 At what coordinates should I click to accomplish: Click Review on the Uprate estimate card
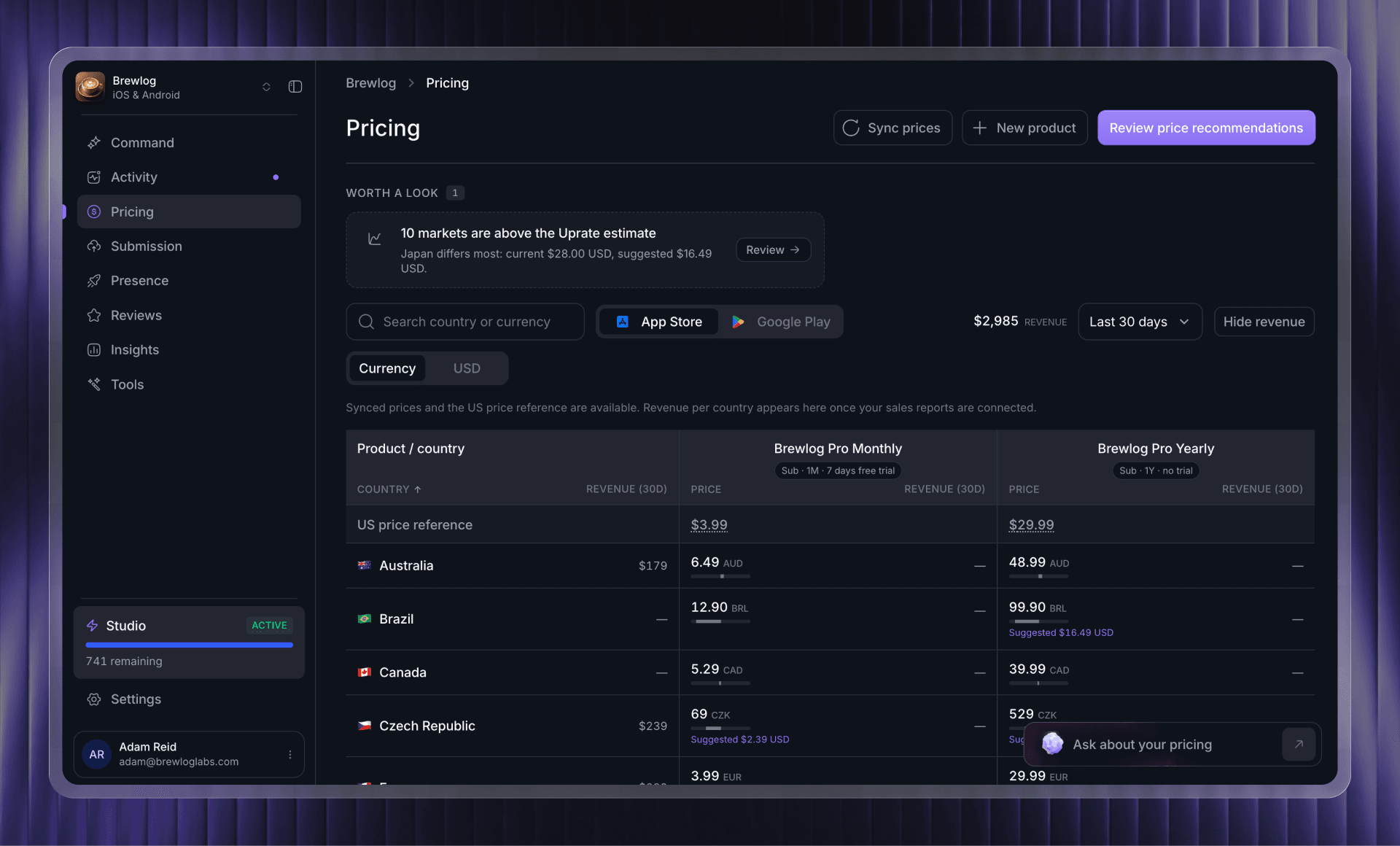773,250
